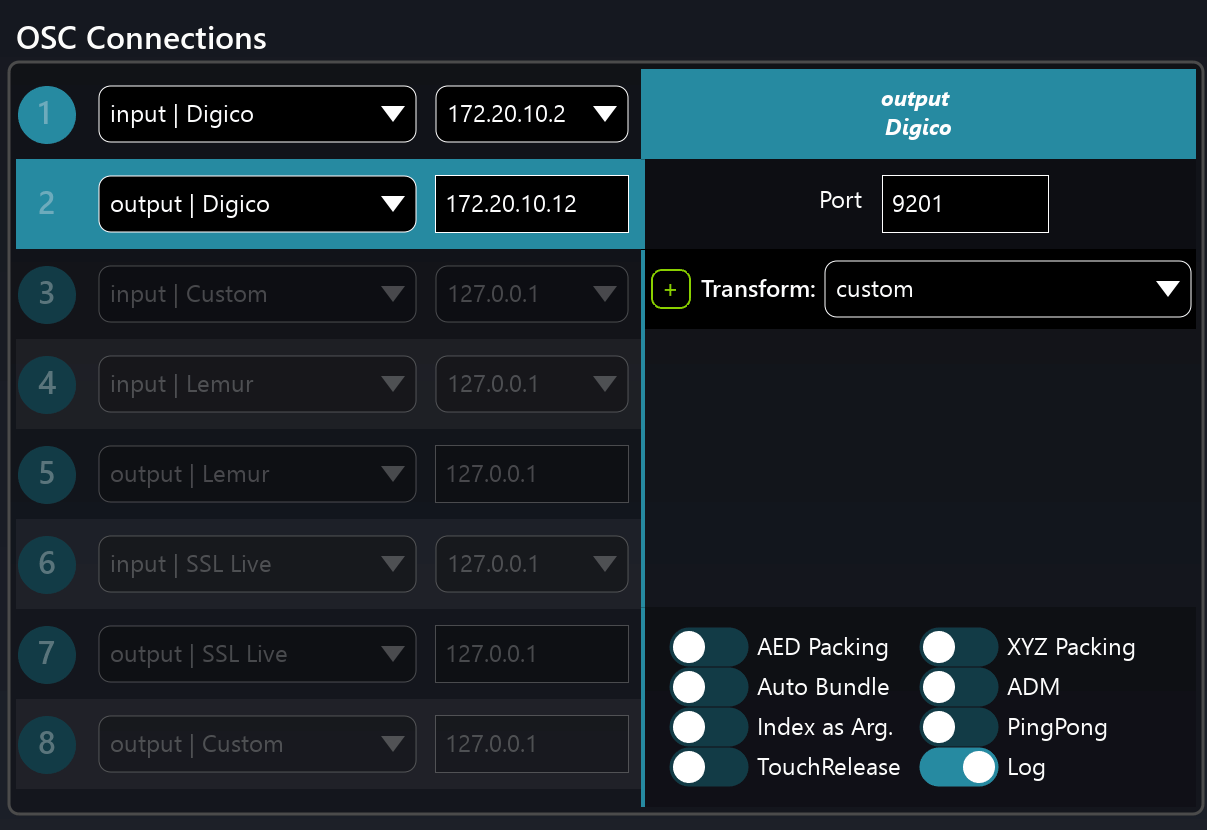Viewport: 1207px width, 830px height.
Task: Open the Transform custom dropdown
Action: [x=1007, y=290]
